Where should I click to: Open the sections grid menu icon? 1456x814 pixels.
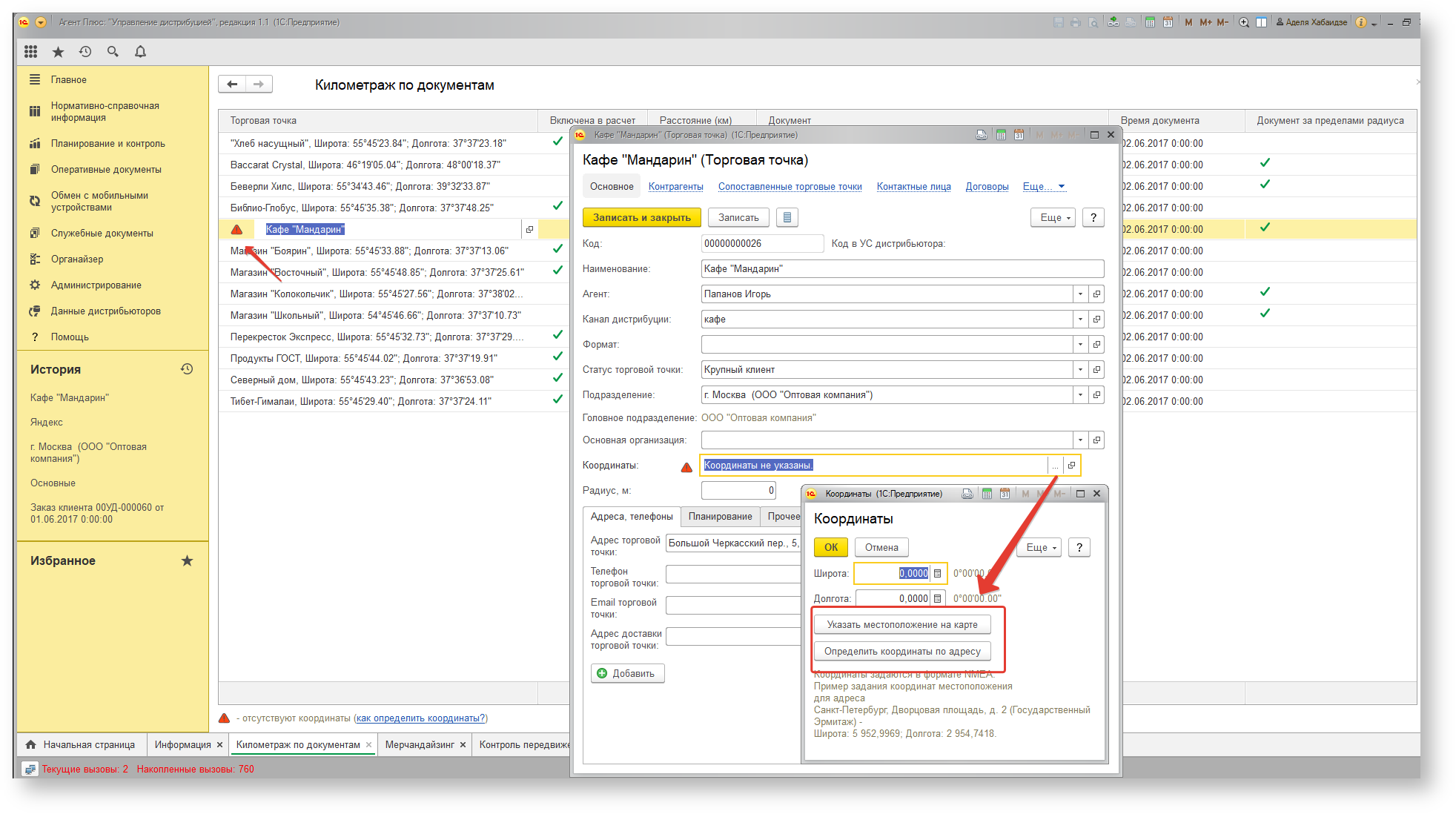point(30,51)
